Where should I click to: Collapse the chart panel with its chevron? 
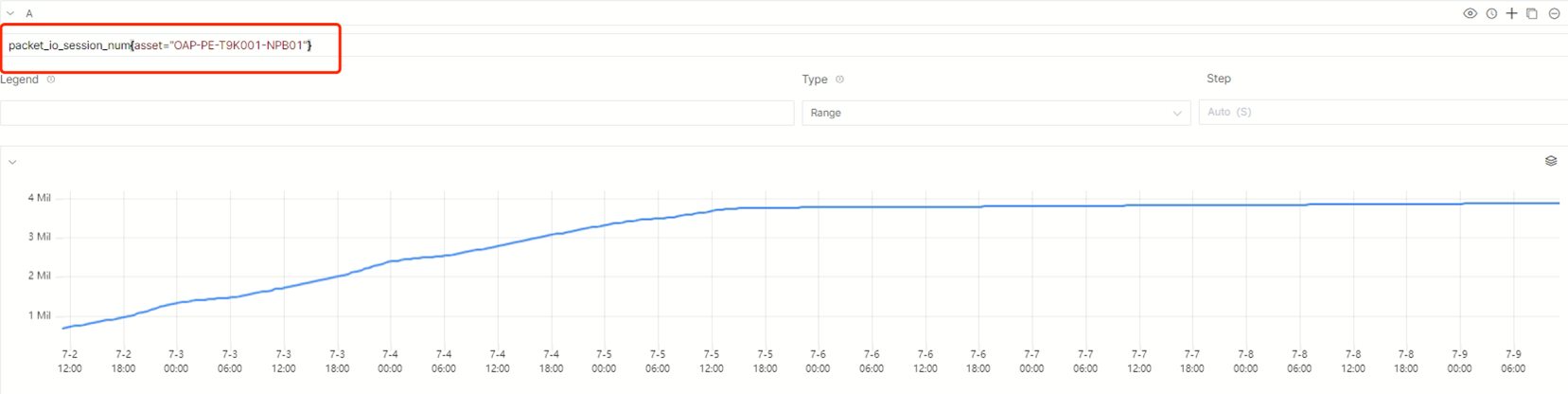[12, 162]
